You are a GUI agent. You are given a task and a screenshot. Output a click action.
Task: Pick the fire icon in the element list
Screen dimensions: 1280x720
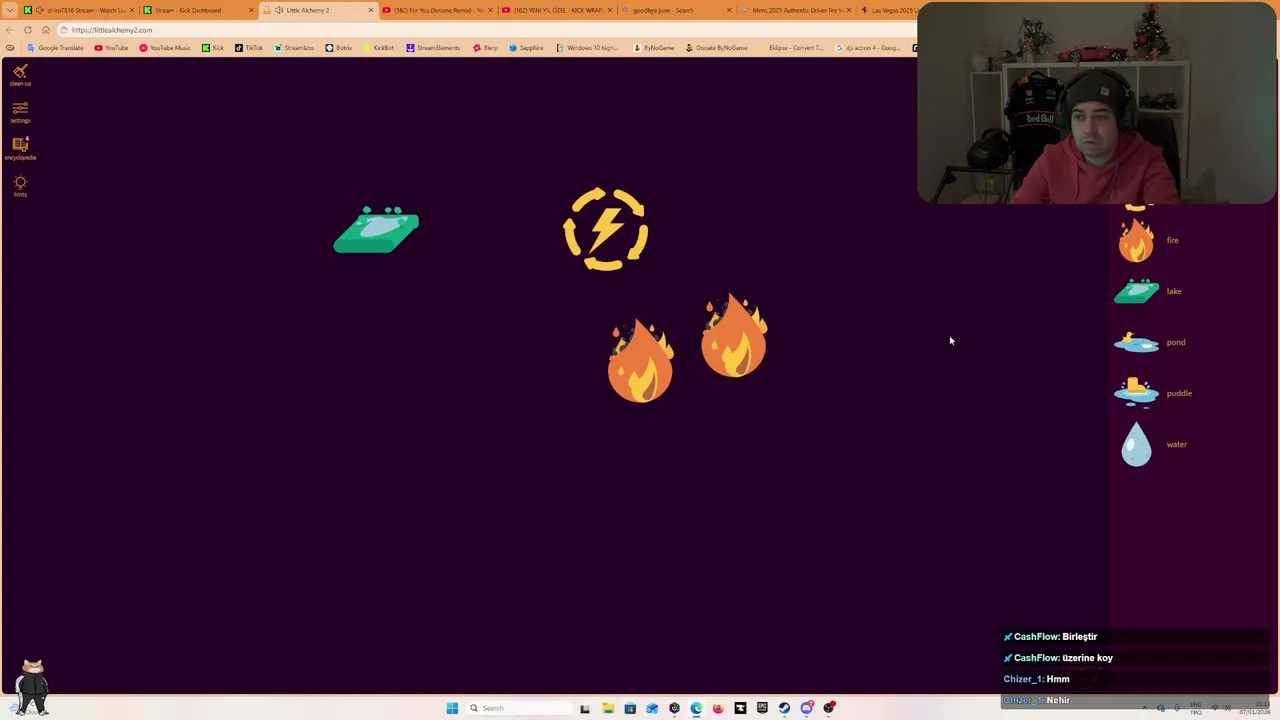pos(1136,240)
